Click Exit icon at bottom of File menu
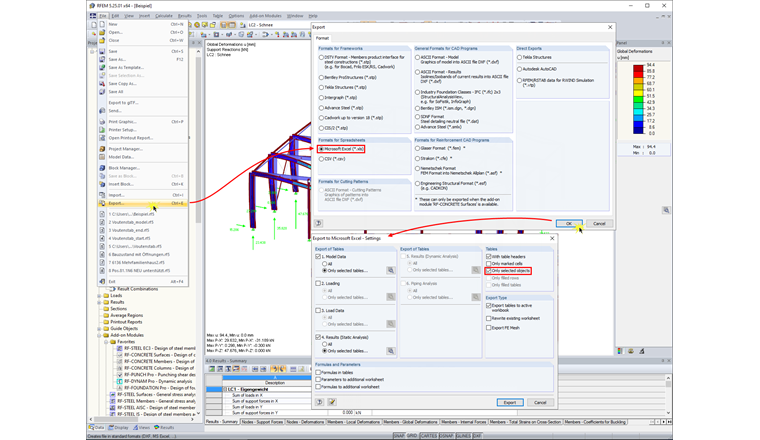Image resolution: width=760 pixels, height=440 pixels. click(102, 282)
